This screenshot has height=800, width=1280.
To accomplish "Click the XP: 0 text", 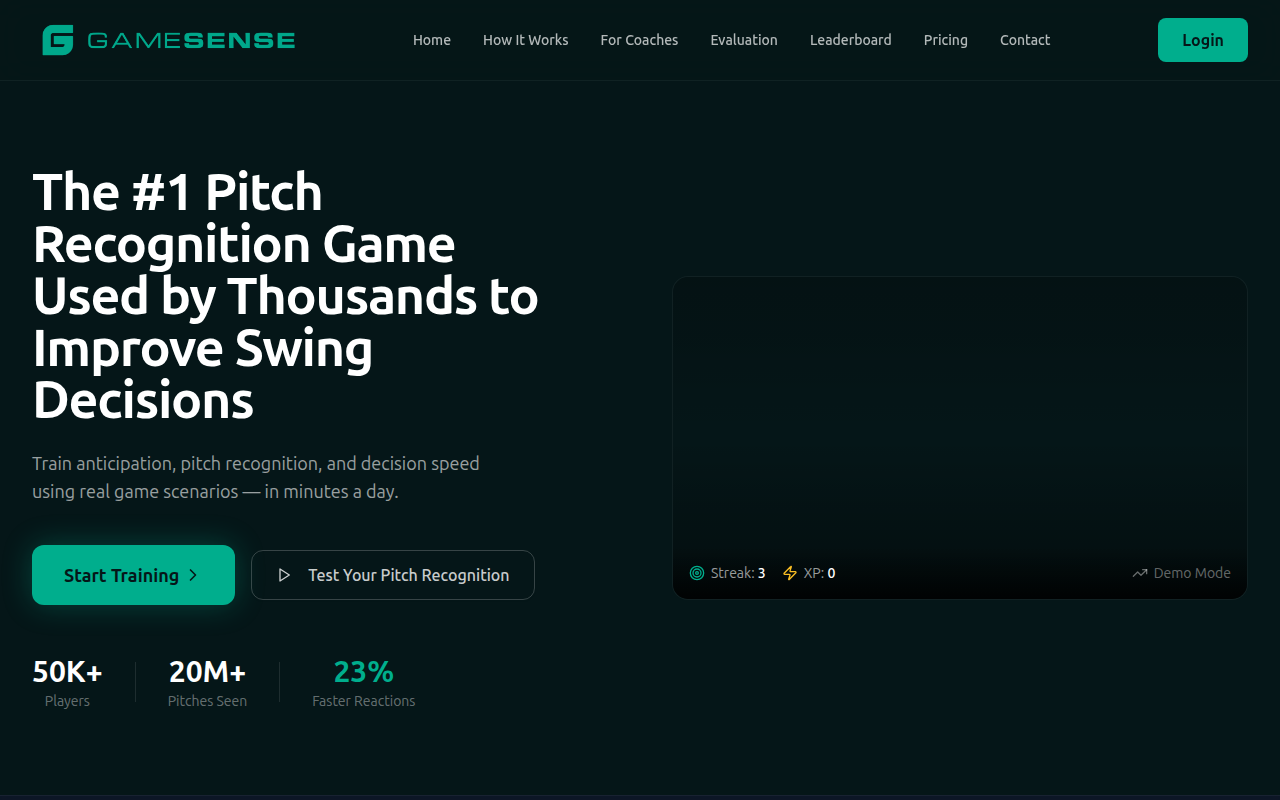I will 819,573.
